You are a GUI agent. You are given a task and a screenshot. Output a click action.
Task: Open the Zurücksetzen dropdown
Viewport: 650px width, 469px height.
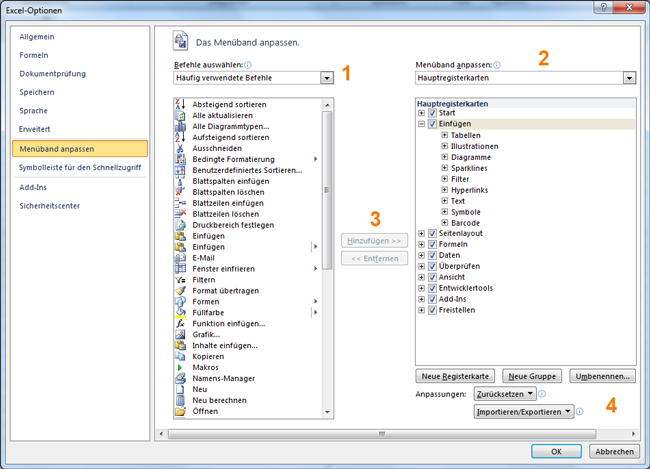tap(505, 394)
